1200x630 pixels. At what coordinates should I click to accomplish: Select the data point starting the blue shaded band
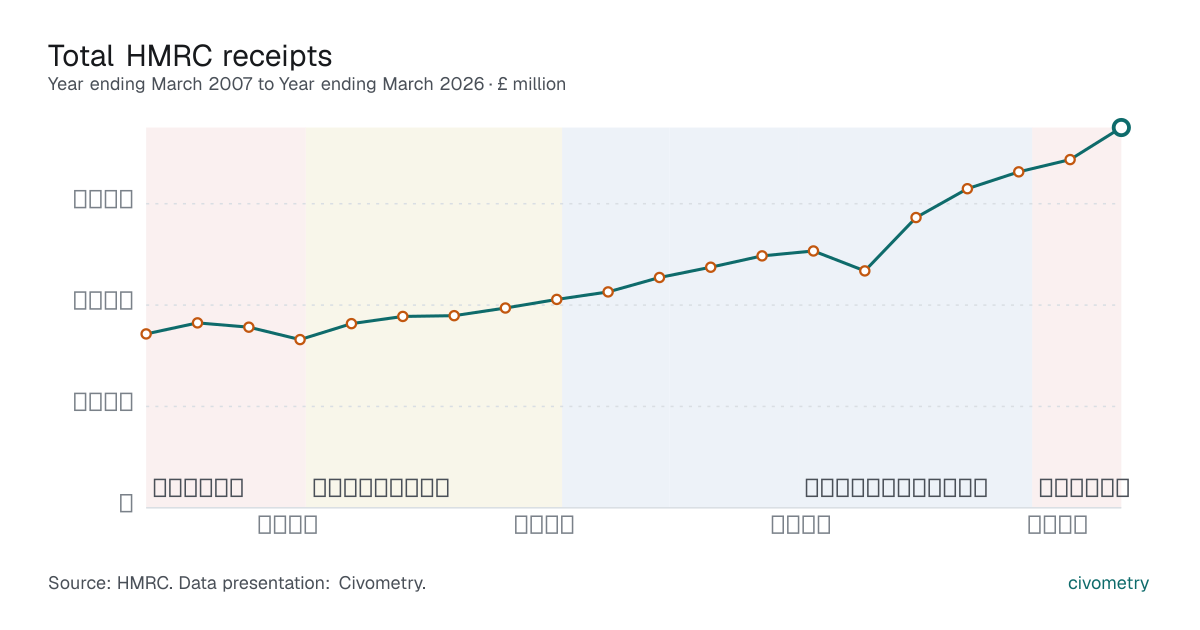557,299
